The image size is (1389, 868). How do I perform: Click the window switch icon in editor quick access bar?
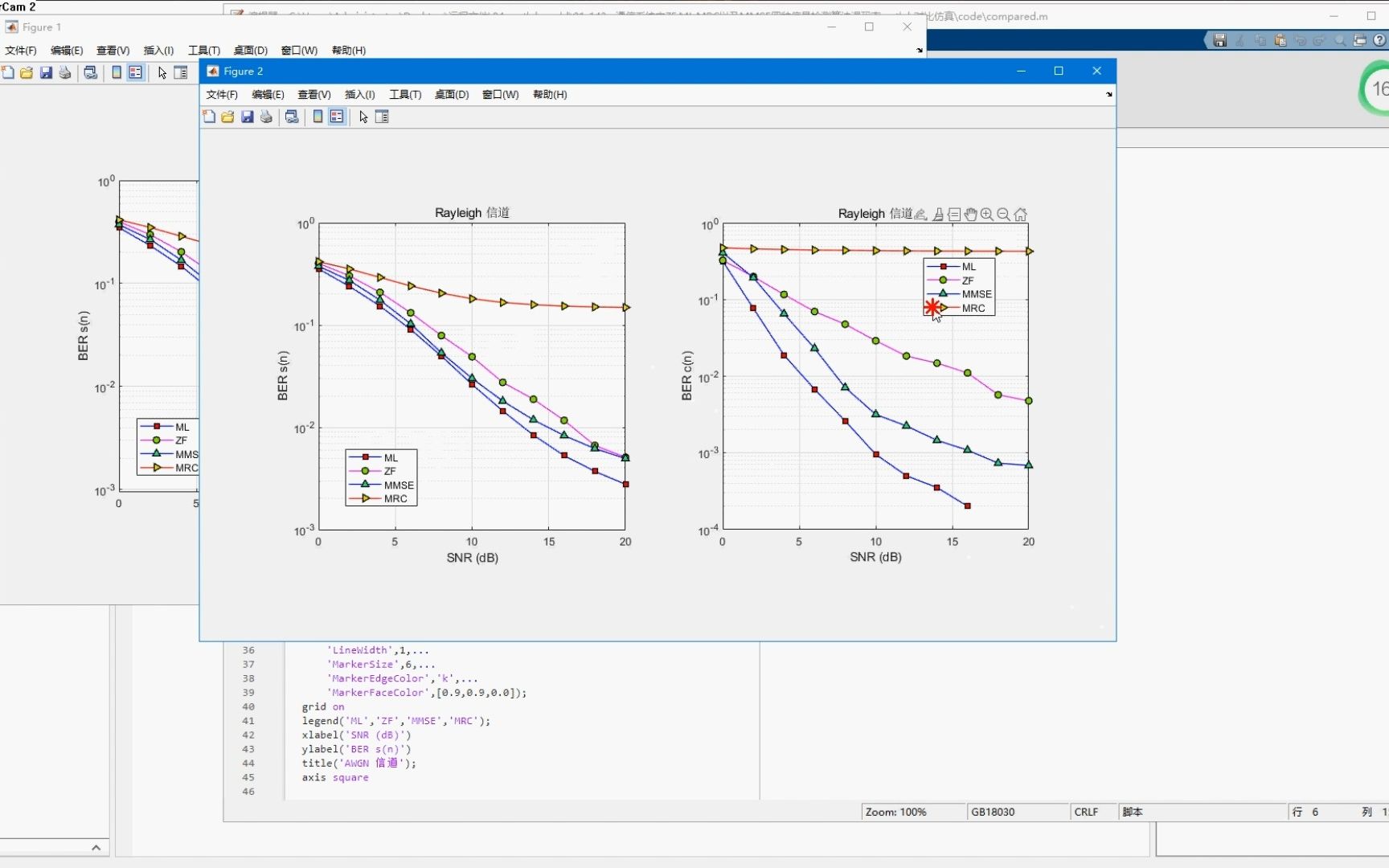(1360, 40)
